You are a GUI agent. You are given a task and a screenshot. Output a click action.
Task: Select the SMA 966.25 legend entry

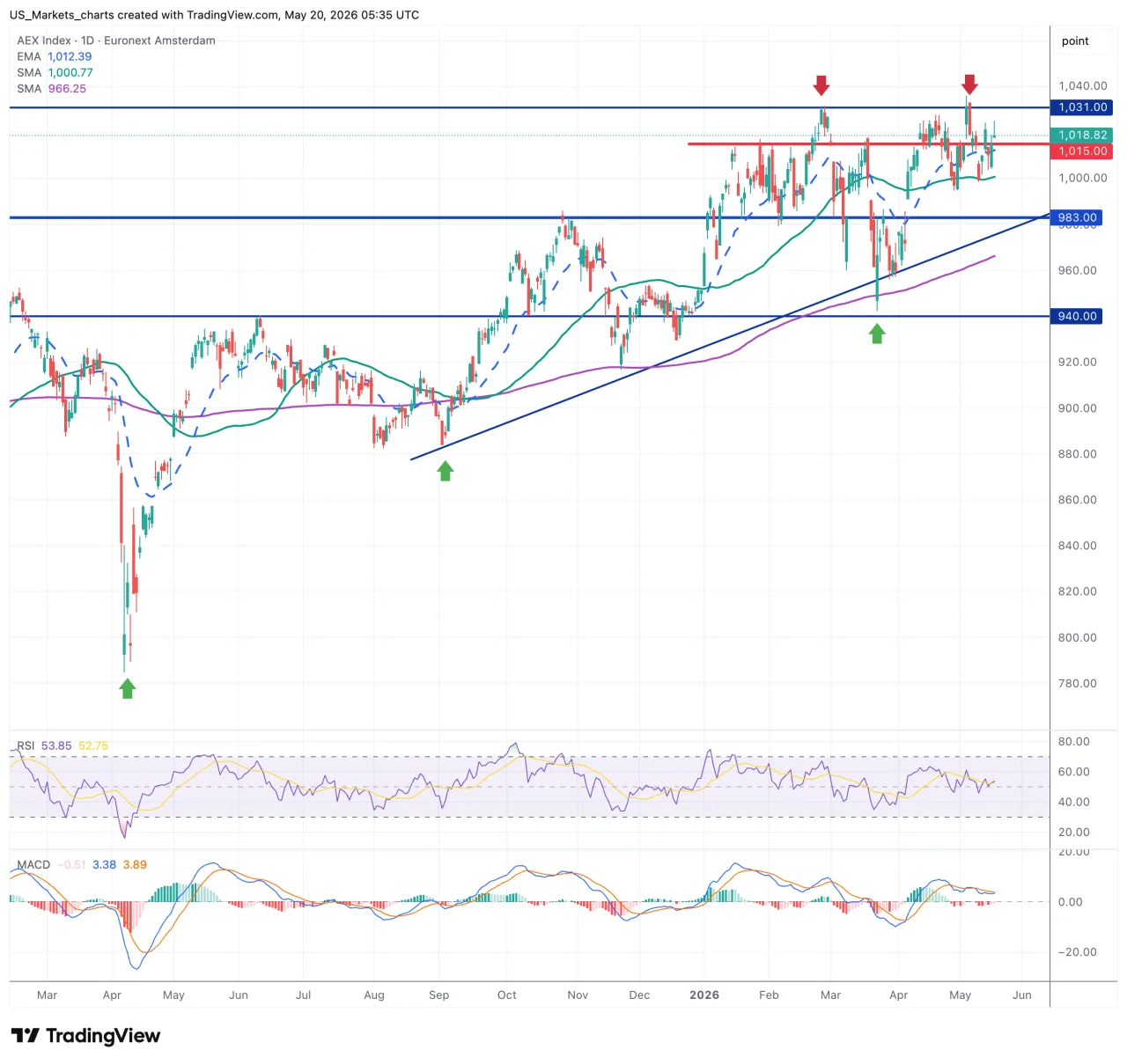click(x=51, y=88)
